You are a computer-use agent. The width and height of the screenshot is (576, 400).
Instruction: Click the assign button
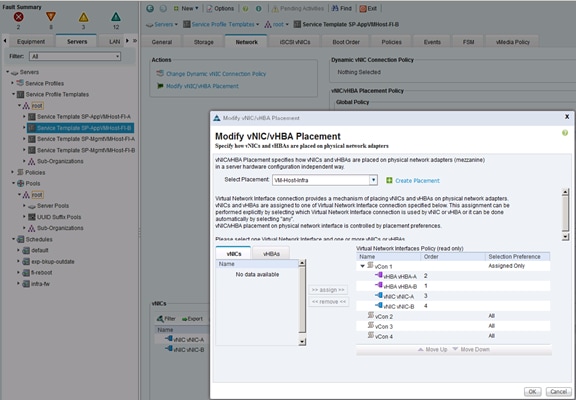pos(328,290)
